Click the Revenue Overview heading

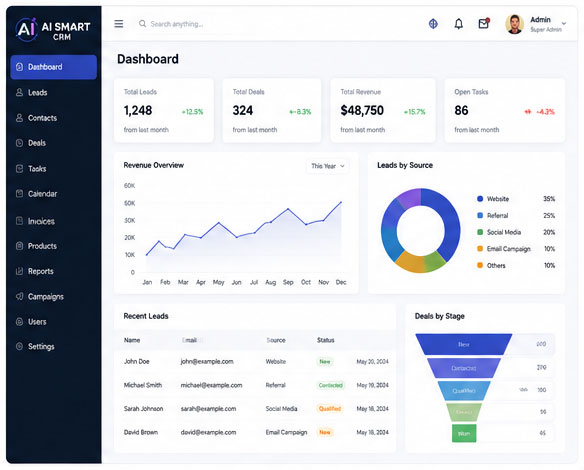coord(153,165)
